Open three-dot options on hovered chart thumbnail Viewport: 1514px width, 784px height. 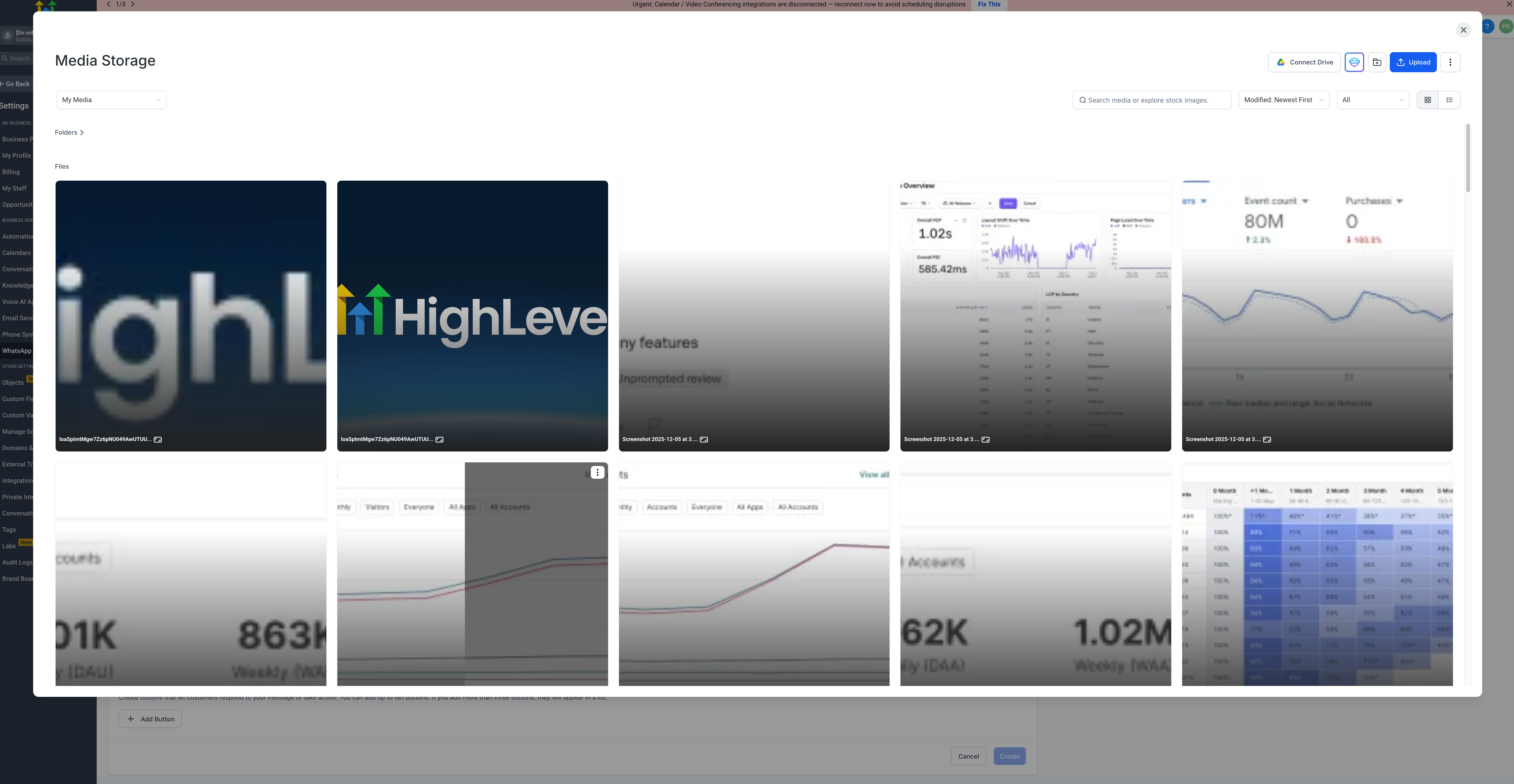597,473
